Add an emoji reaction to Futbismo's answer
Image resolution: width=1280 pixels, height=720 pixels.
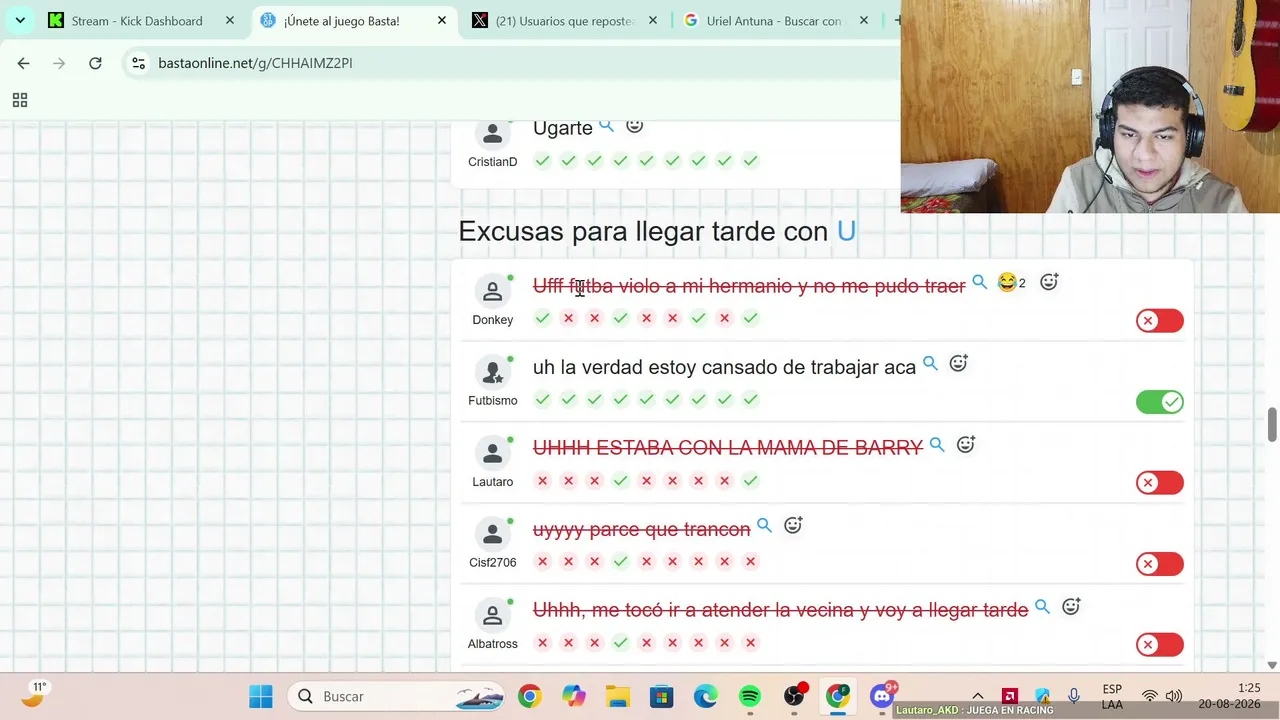point(958,363)
